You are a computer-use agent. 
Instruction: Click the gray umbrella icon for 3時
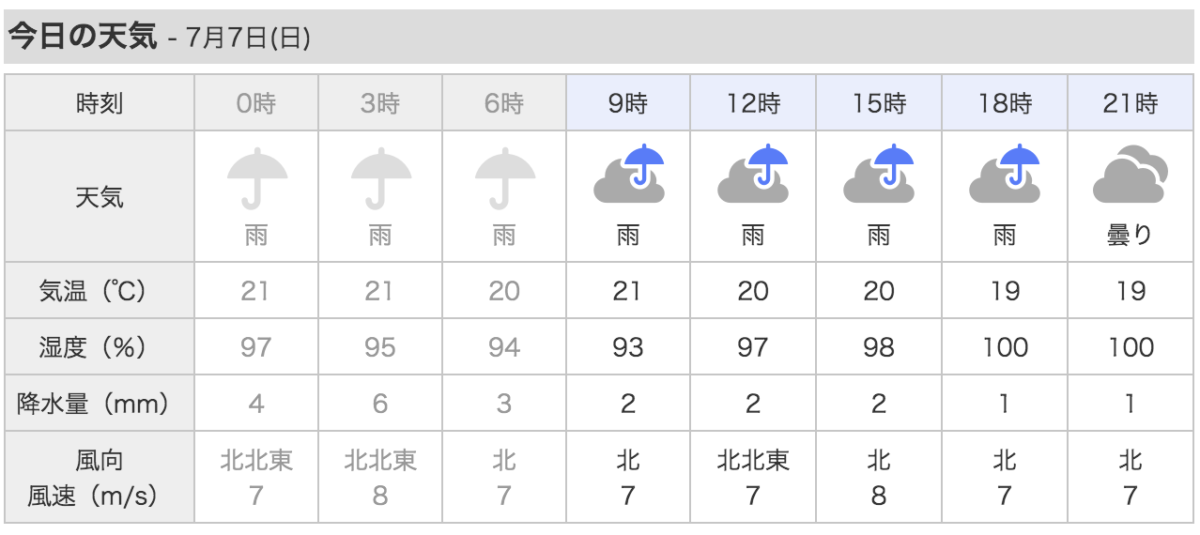380,178
